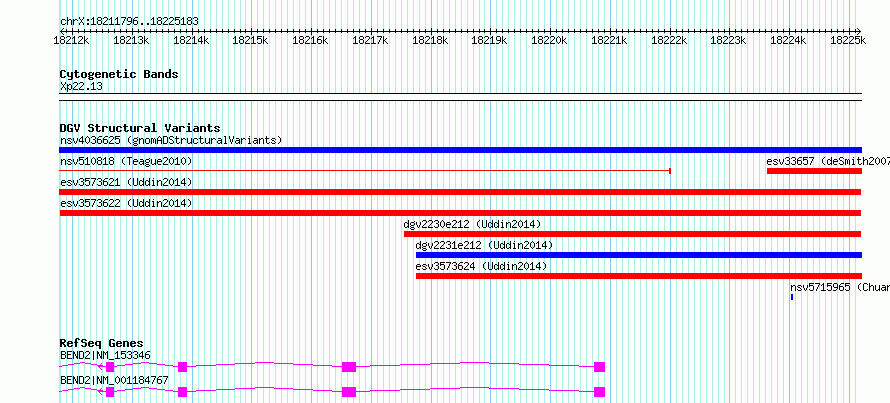The height and width of the screenshot is (403, 890).
Task: Open esv3573624 (Uddin2014) label
Action: pyautogui.click(x=481, y=266)
